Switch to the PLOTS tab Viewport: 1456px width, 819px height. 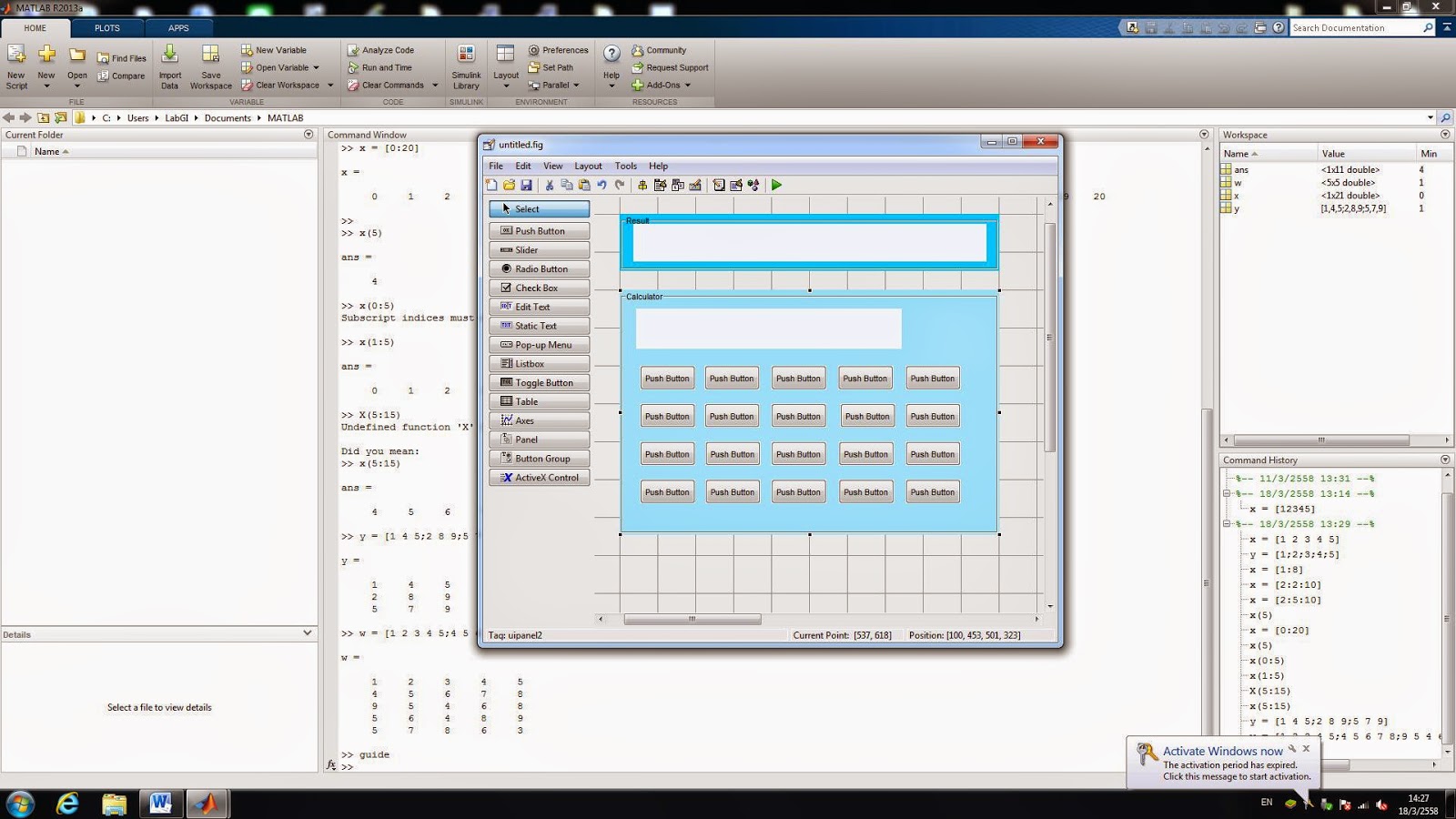pyautogui.click(x=107, y=28)
